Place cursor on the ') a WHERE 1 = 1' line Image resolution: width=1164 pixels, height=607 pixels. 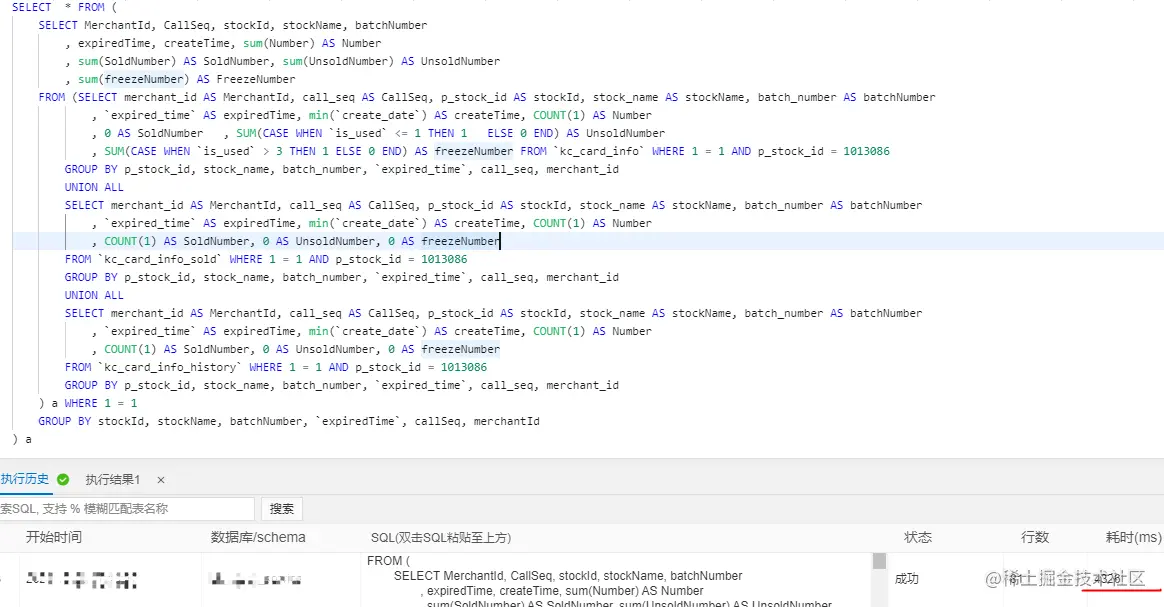(88, 403)
